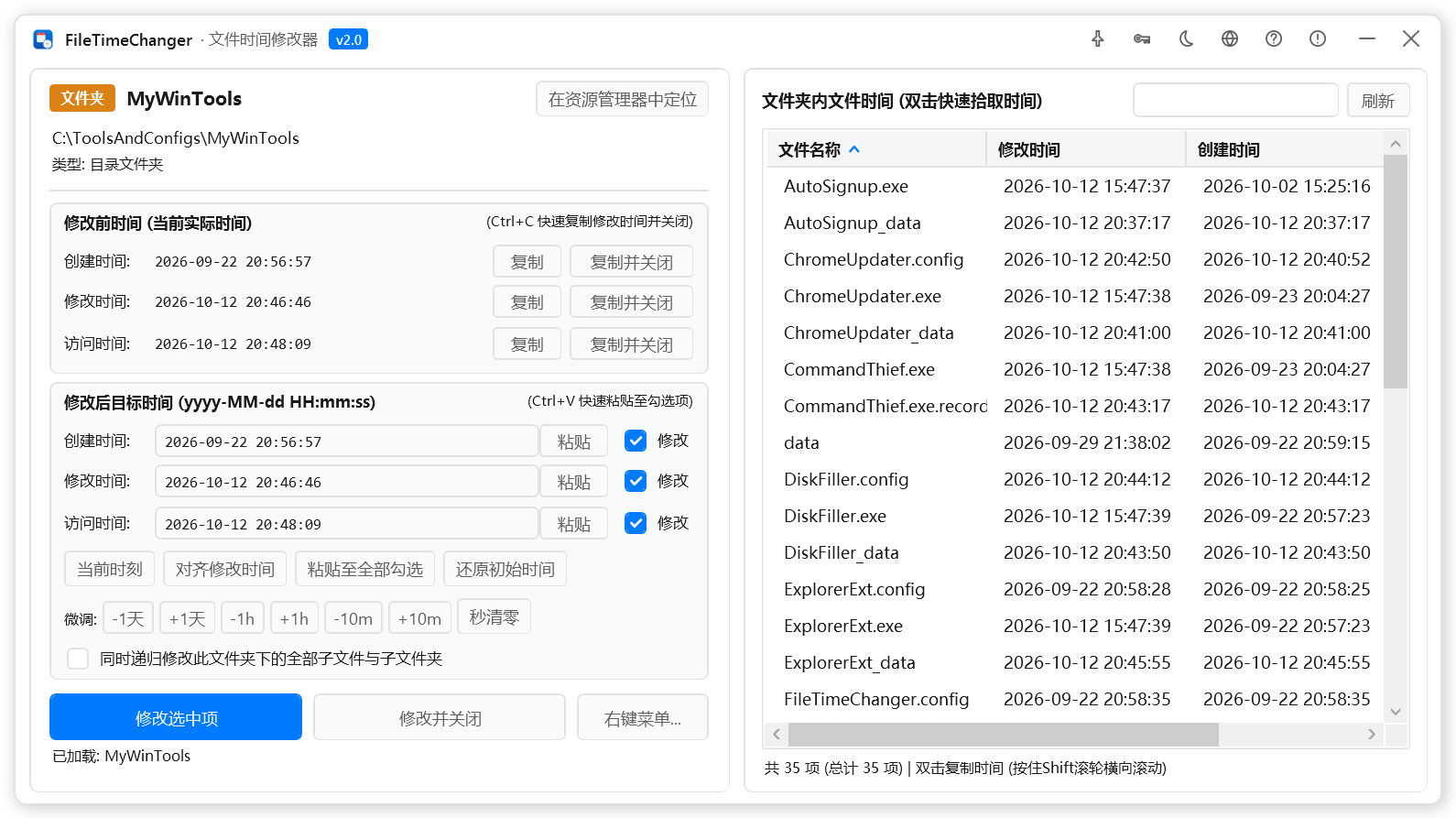The height and width of the screenshot is (818, 1456).
Task: Enable recursive modify subfolders checkbox
Action: pos(78,659)
